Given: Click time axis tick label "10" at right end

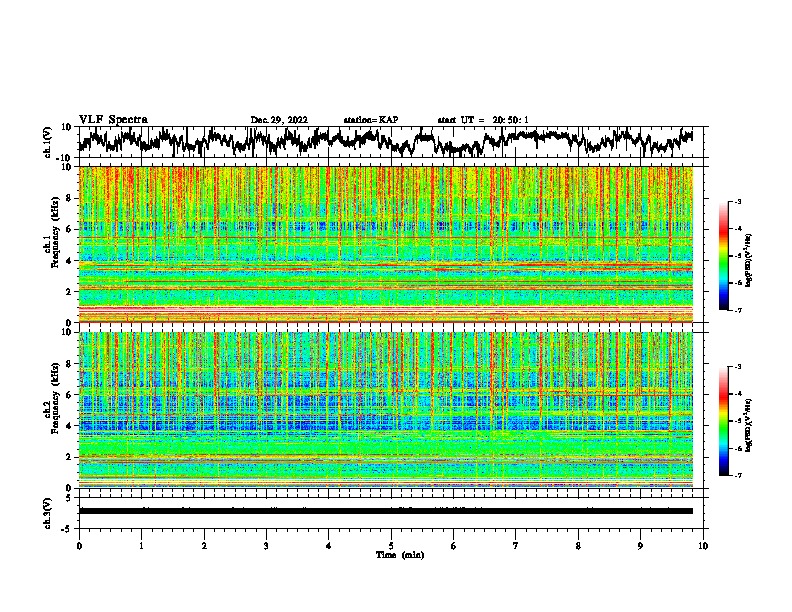Looking at the screenshot, I should (x=703, y=546).
